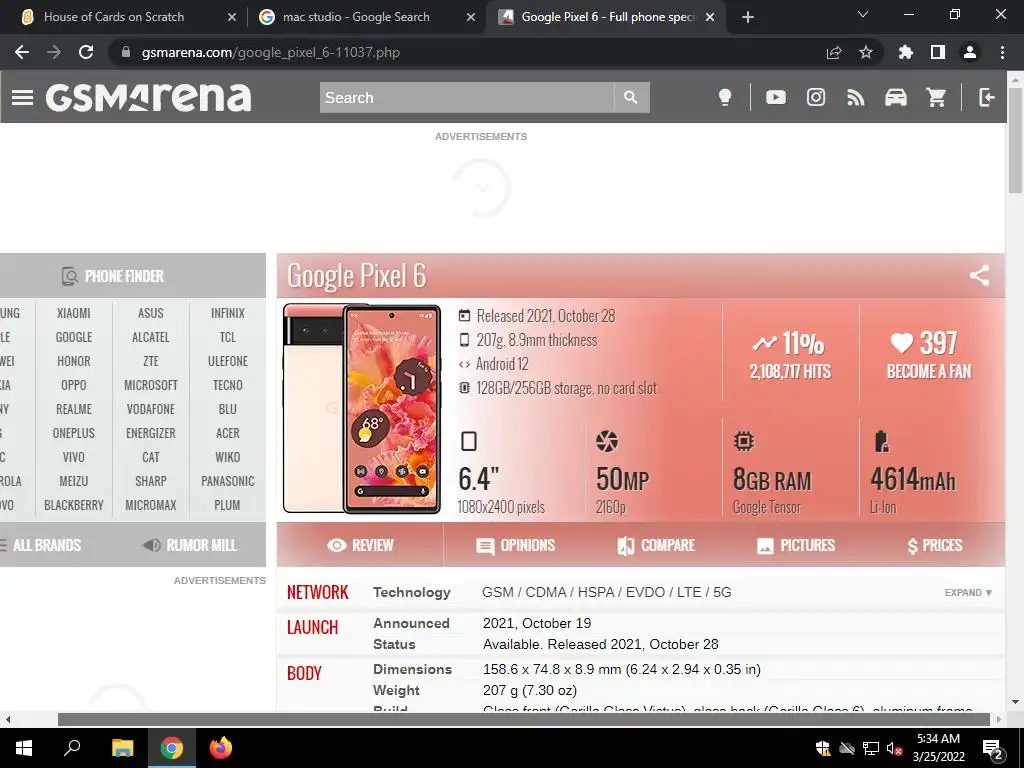Open the Microsoft brand link

(151, 385)
